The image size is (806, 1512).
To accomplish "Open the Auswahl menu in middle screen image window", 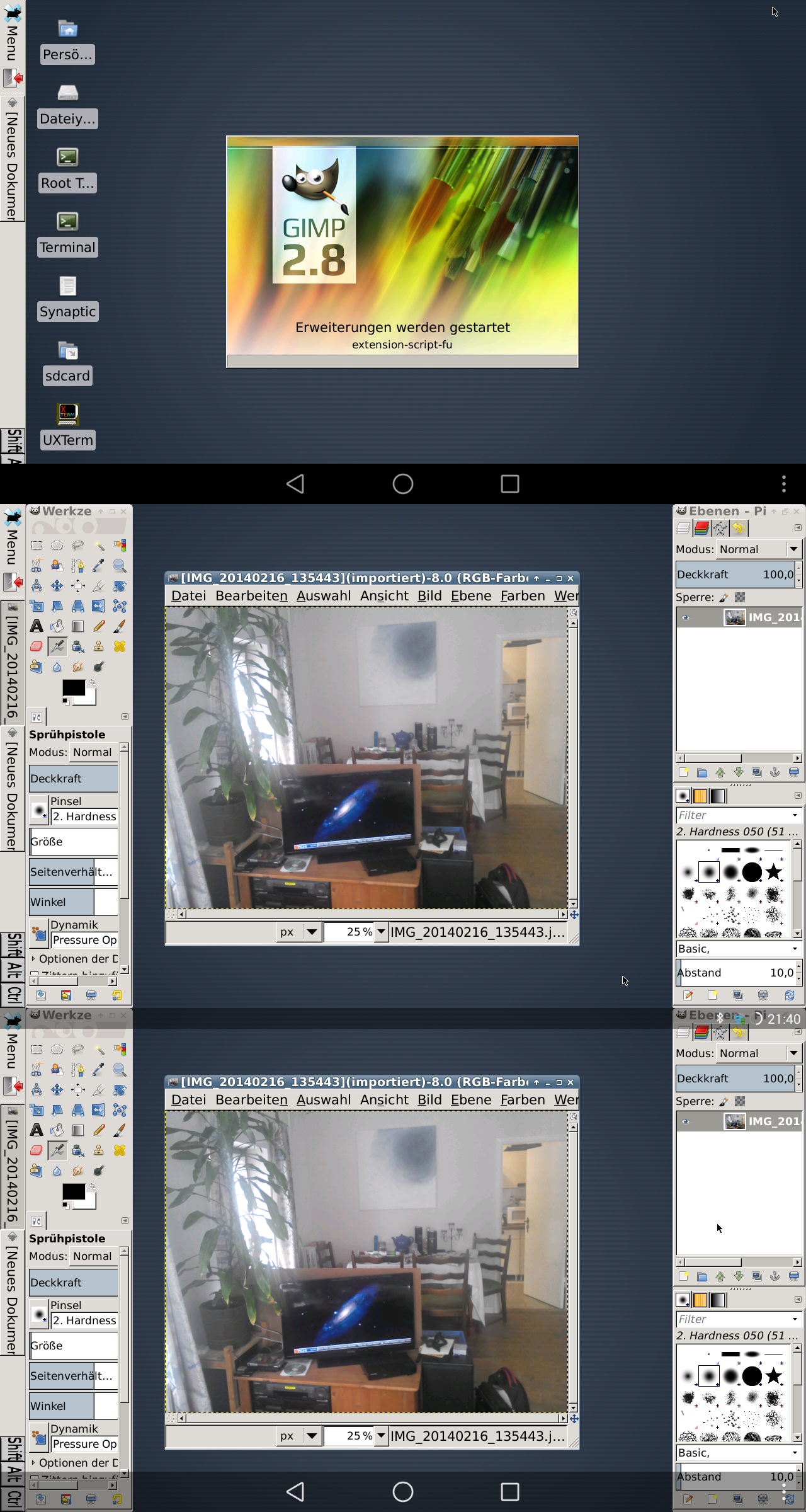I will tap(324, 596).
